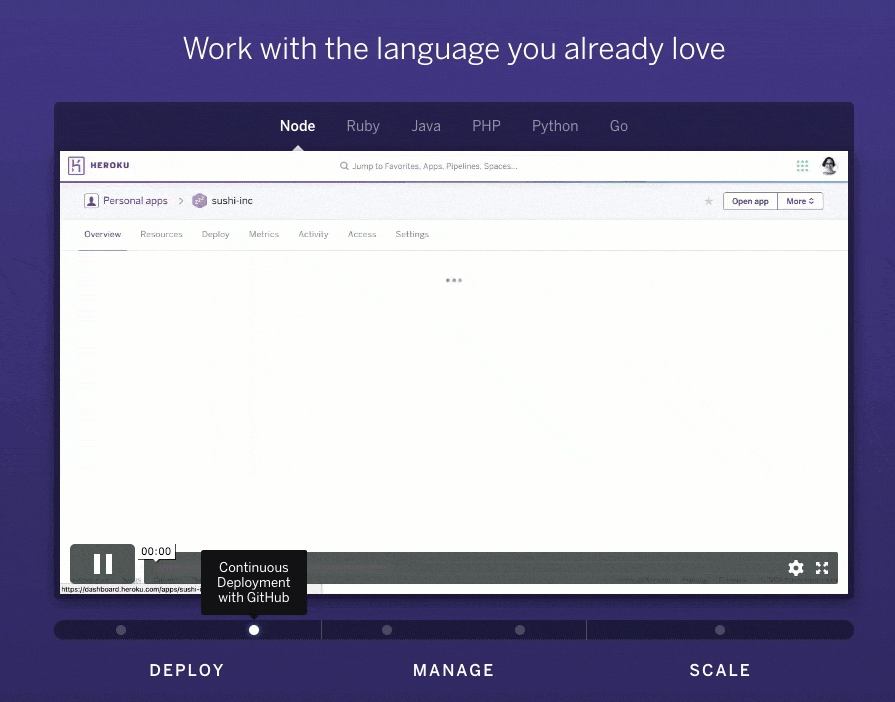The width and height of the screenshot is (895, 702).
Task: Expand the More dropdown
Action: 800,201
